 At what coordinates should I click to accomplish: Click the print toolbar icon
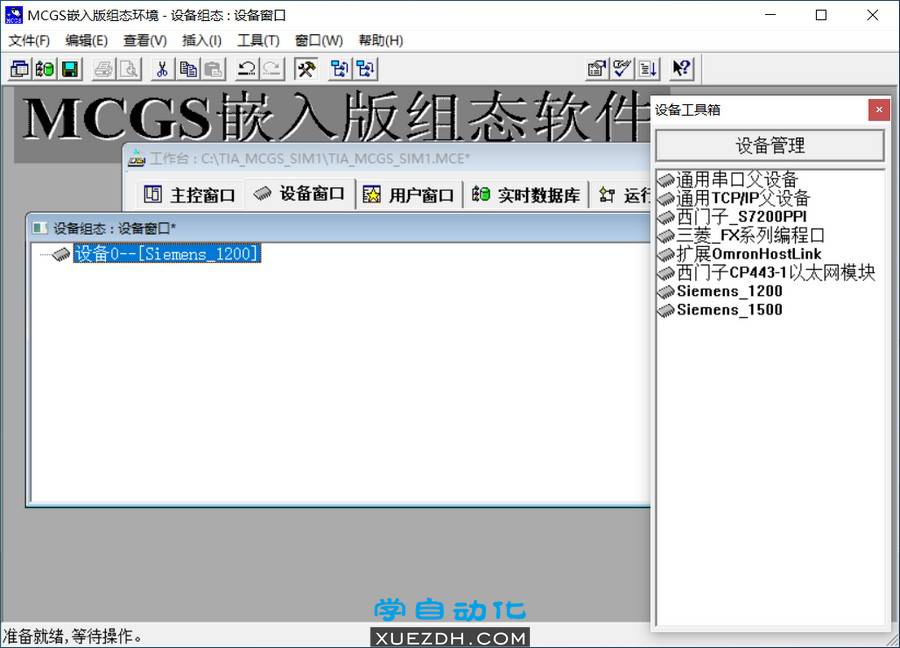pos(104,69)
